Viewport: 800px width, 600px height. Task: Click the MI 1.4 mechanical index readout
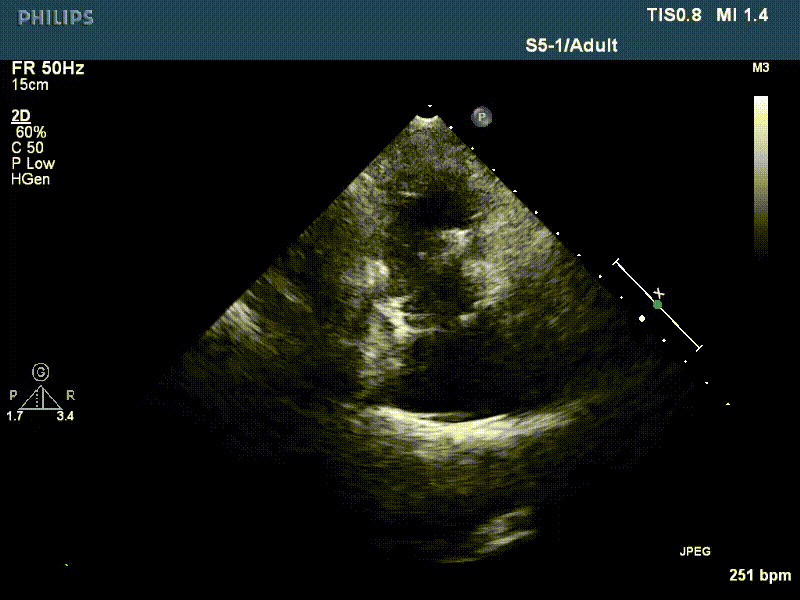click(x=752, y=16)
